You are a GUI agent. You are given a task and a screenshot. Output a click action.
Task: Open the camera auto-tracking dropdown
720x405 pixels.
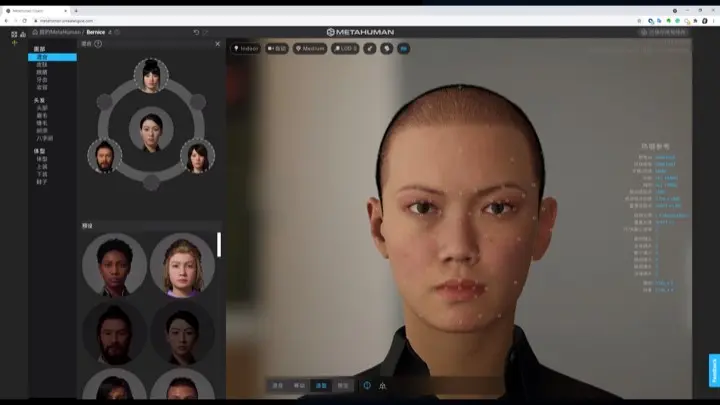tap(276, 48)
